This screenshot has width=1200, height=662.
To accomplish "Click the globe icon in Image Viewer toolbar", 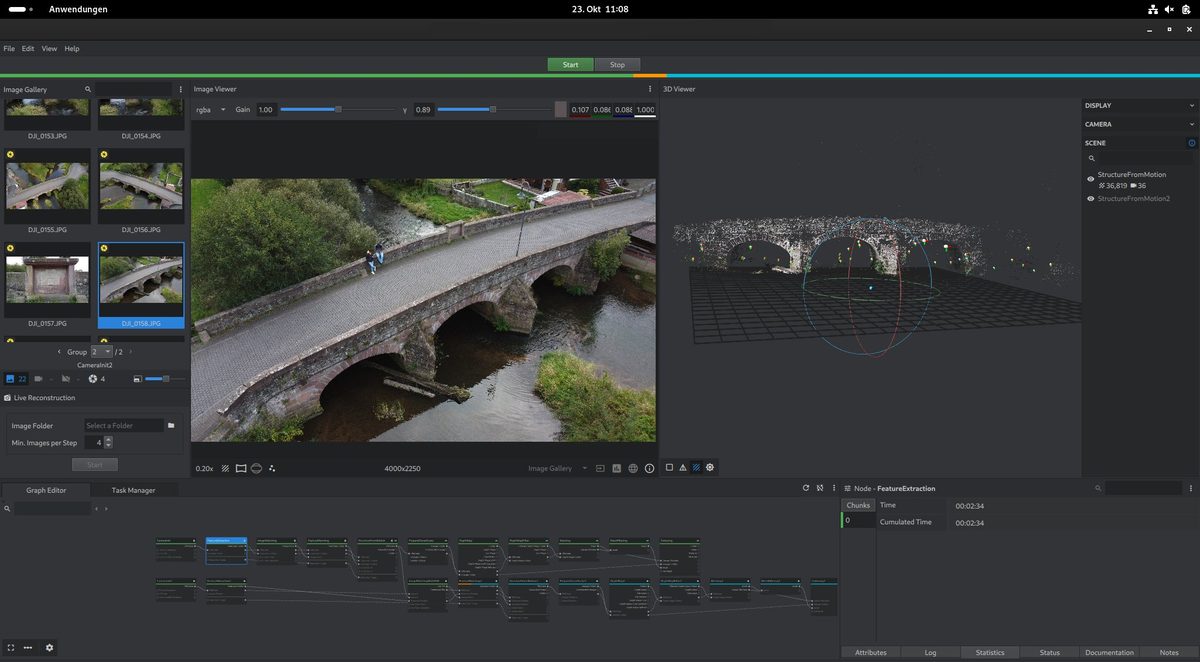I will 633,468.
